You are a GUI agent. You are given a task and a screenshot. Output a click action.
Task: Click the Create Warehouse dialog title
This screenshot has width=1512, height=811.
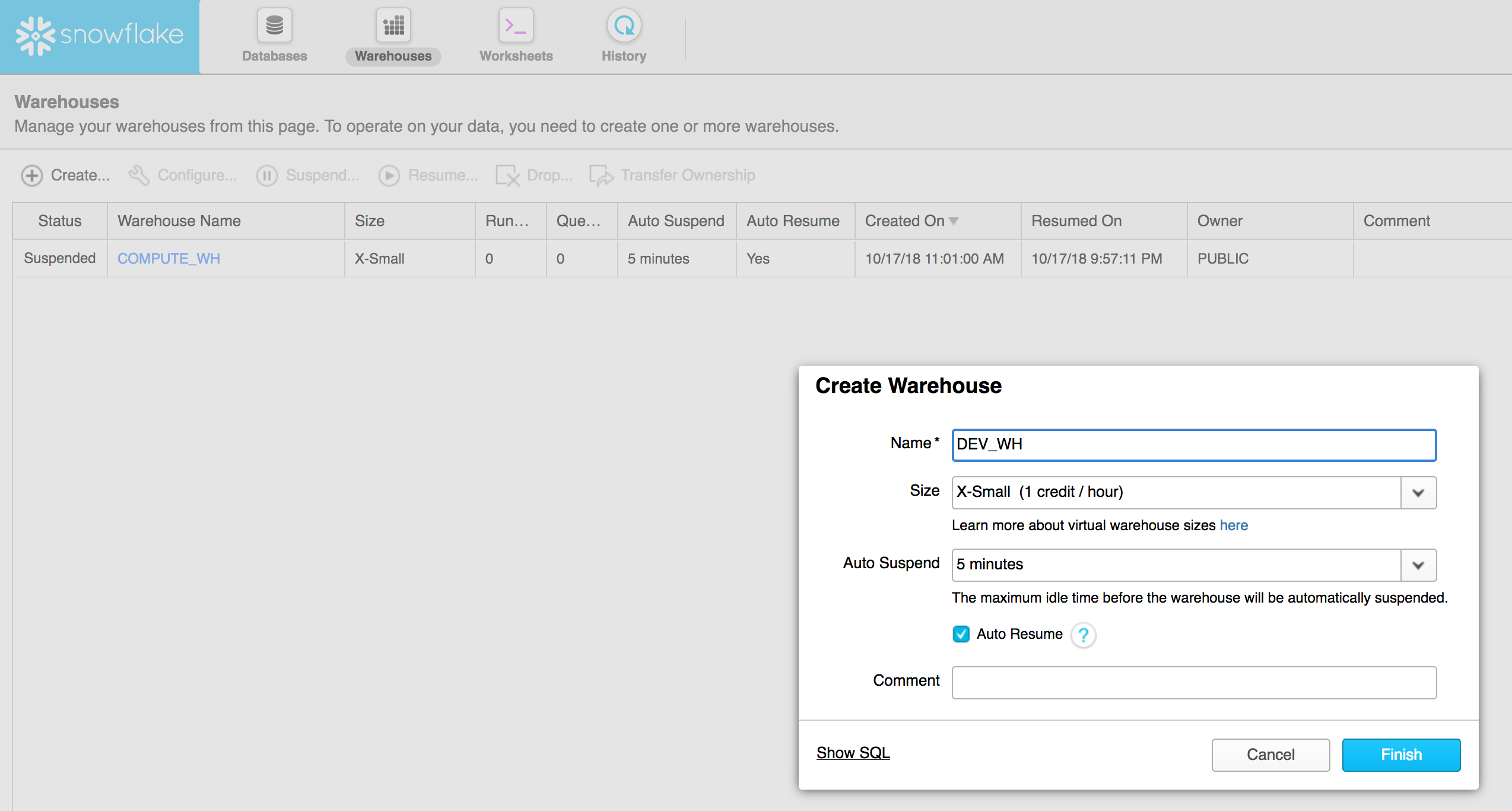point(909,386)
